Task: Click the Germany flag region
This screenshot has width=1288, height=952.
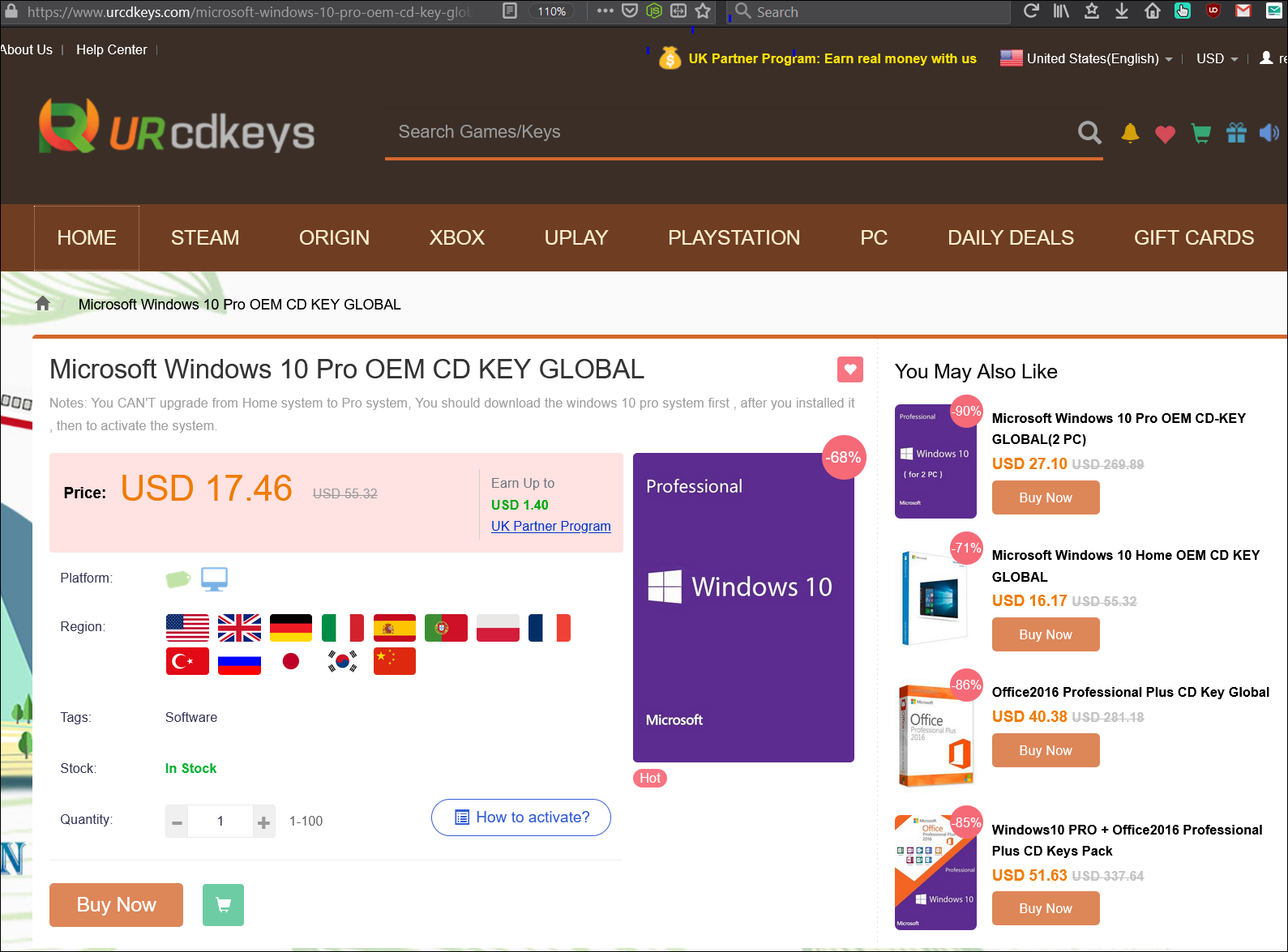Action: tap(291, 628)
